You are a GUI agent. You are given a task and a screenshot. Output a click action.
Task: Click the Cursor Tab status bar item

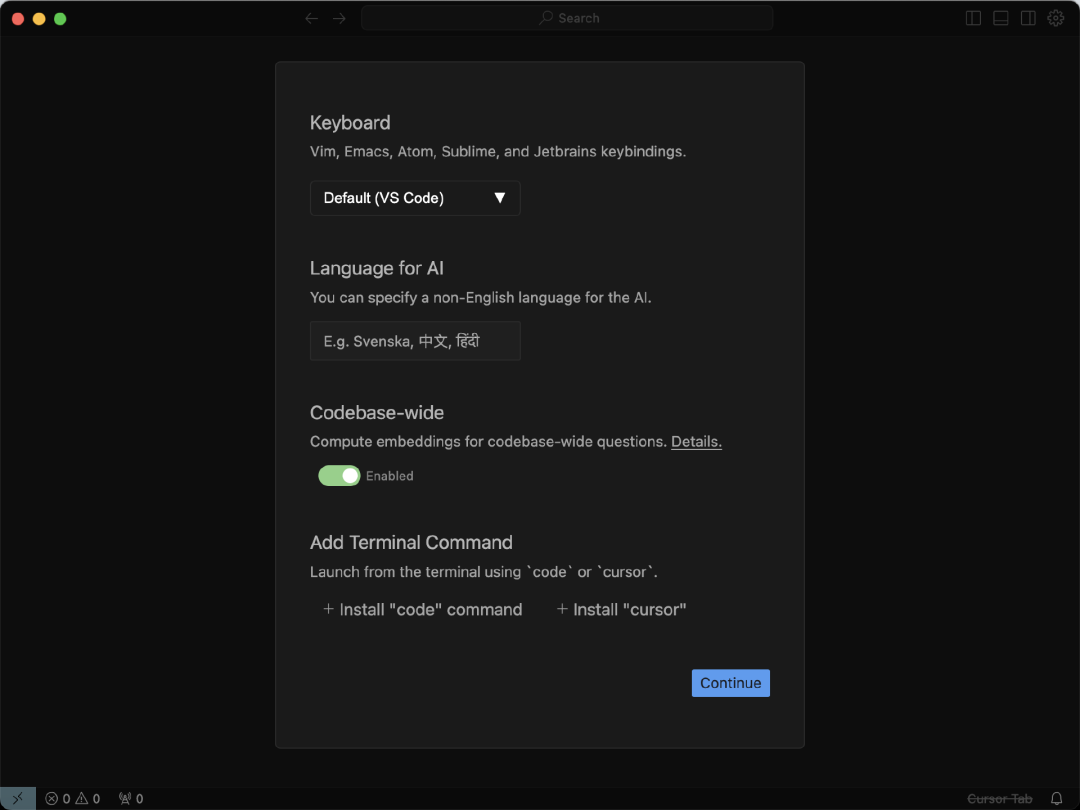999,798
